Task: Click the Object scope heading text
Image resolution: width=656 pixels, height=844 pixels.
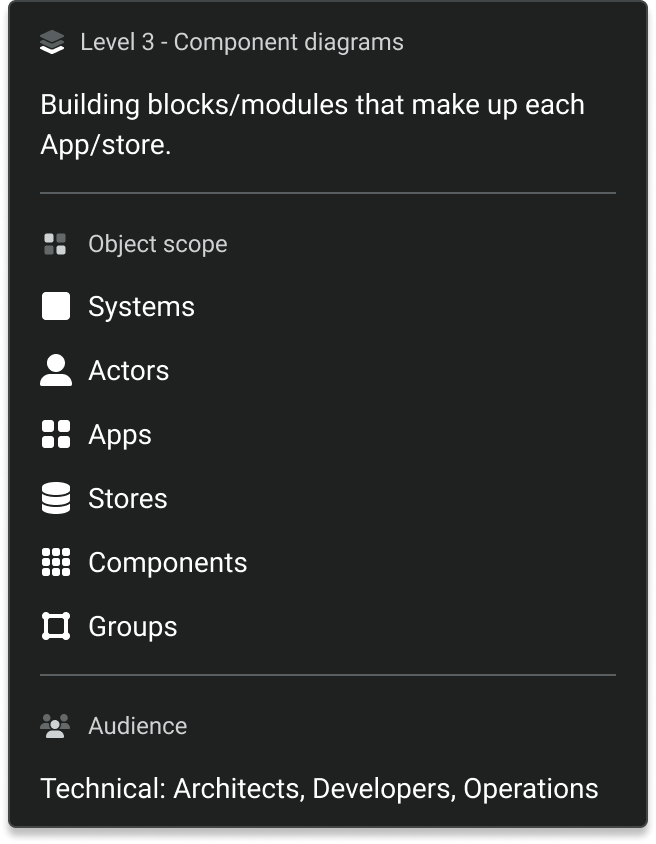Action: pos(158,244)
